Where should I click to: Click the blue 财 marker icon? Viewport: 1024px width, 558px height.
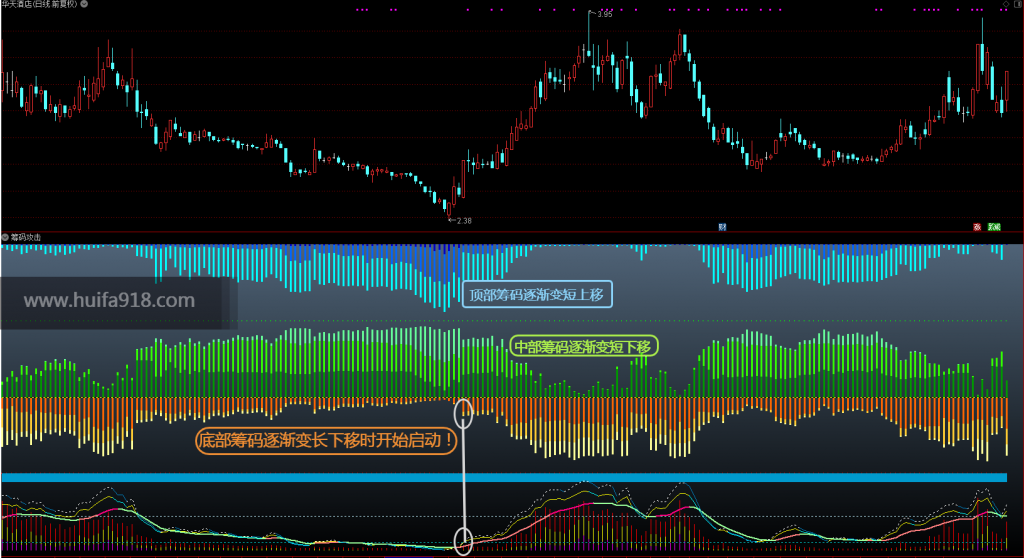click(x=722, y=227)
